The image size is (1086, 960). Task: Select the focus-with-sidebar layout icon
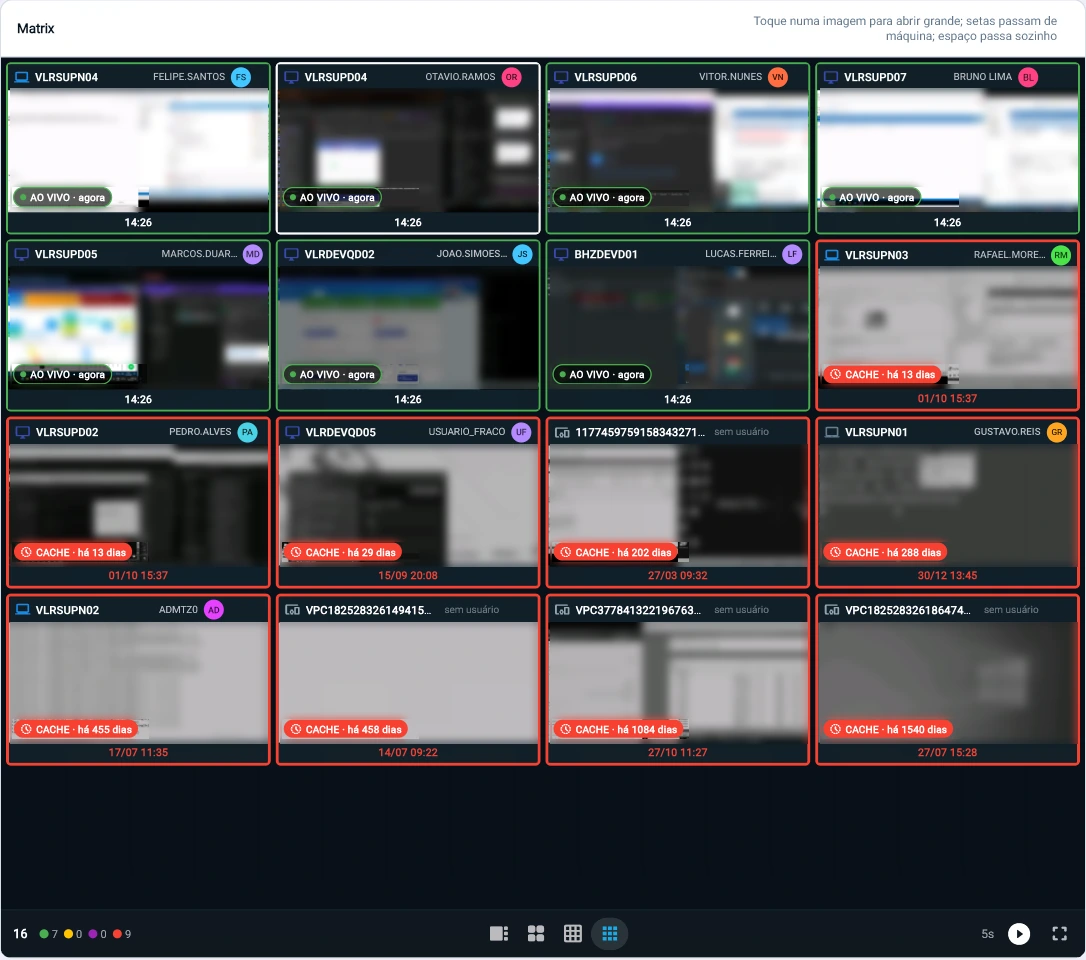[499, 934]
